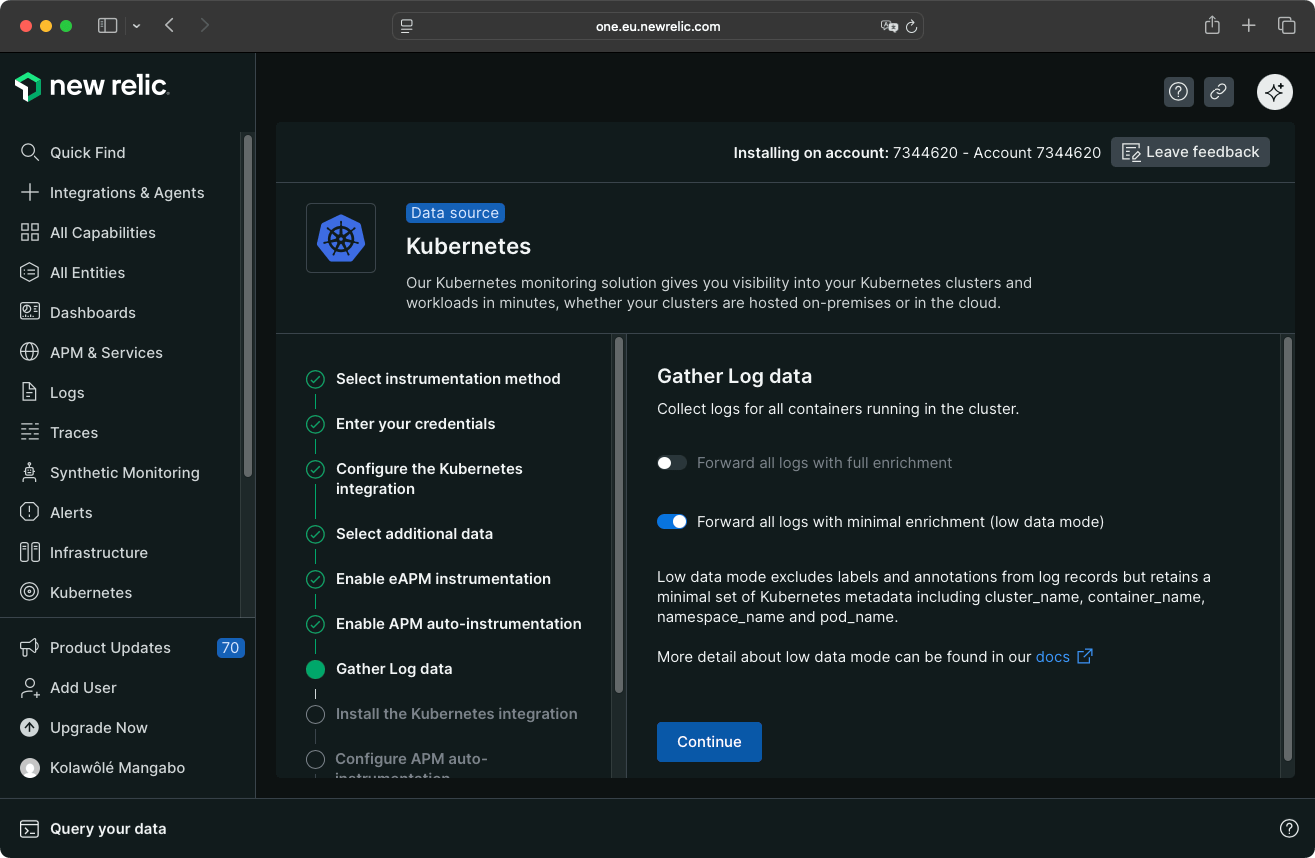The height and width of the screenshot is (858, 1315).
Task: Select Integrations & Agents in sidebar
Action: pos(127,192)
